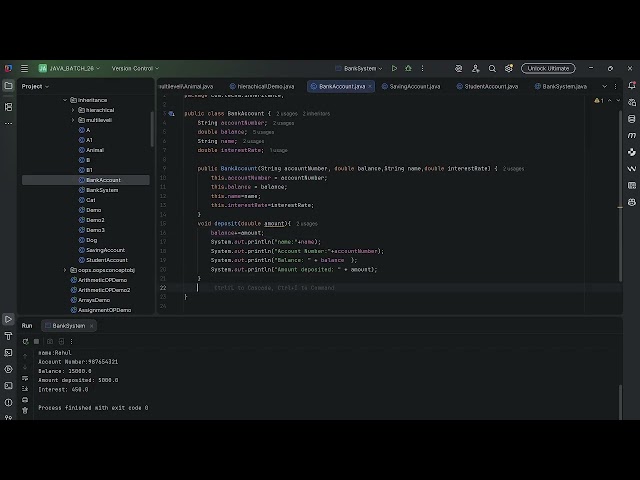This screenshot has height=480, width=640.
Task: Open the W-shaped plugin tool window
Action: tap(631, 169)
